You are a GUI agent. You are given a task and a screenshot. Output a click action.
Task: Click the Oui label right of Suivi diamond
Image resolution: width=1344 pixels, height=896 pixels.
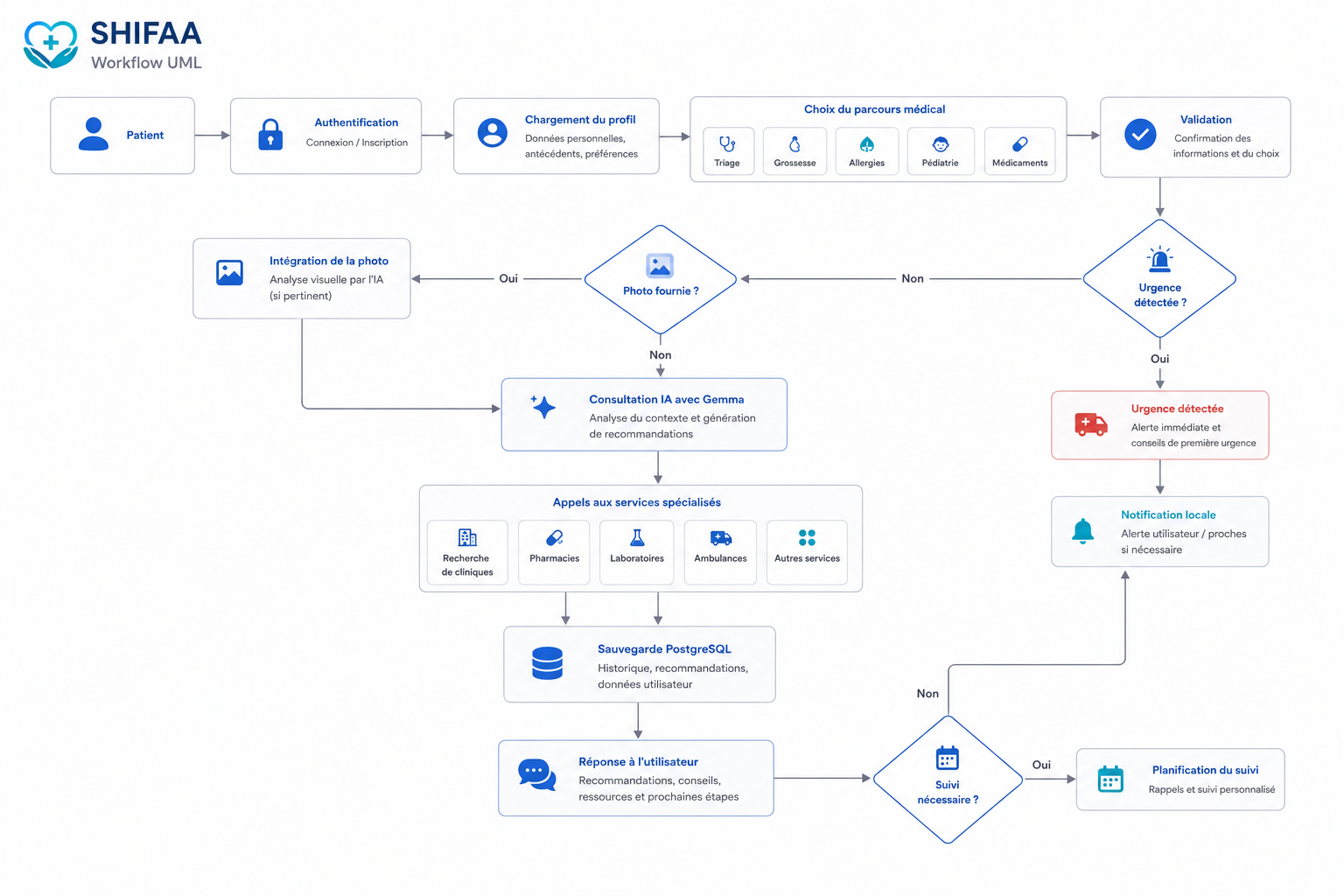pyautogui.click(x=1041, y=765)
